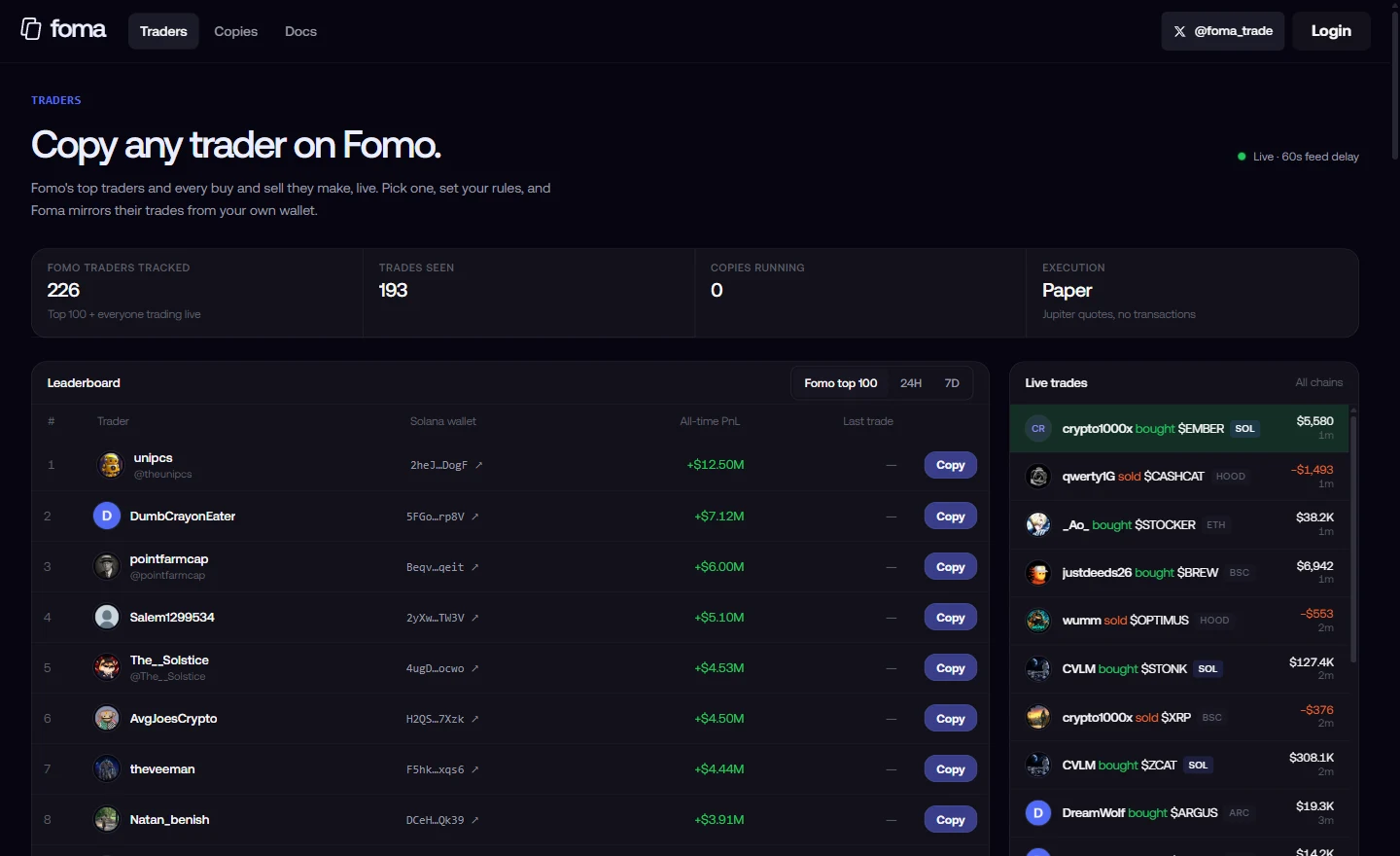Screen dimensions: 1400x856
Task: Open the external arrow beside wallet 2yXw…TW3V
Action: [475, 618]
